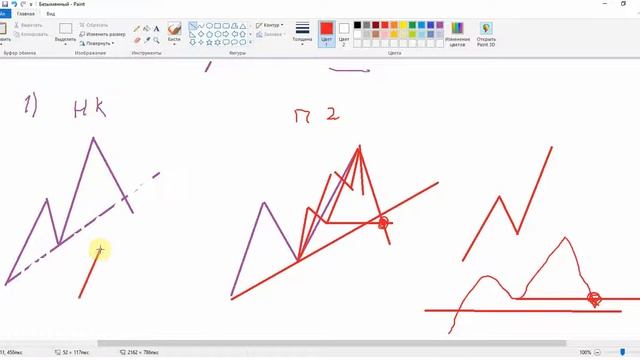Select the Rounded rectangle shape
The image size is (640, 360).
click(x=226, y=26)
